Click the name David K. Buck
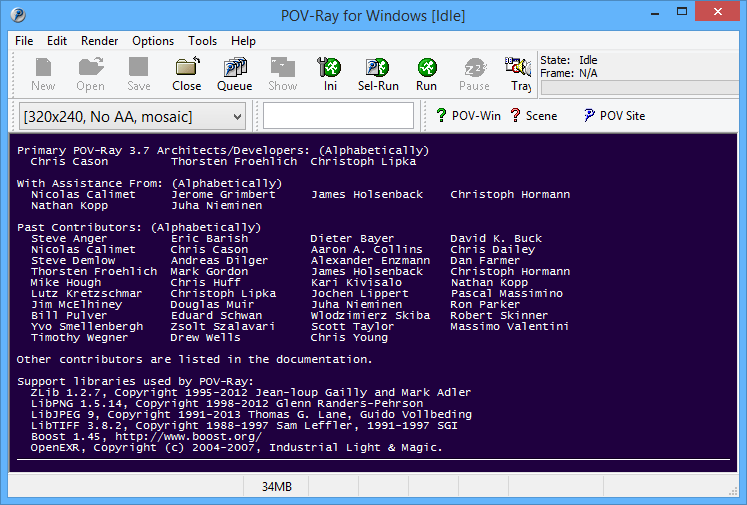Viewport: 747px width, 505px height. [496, 238]
